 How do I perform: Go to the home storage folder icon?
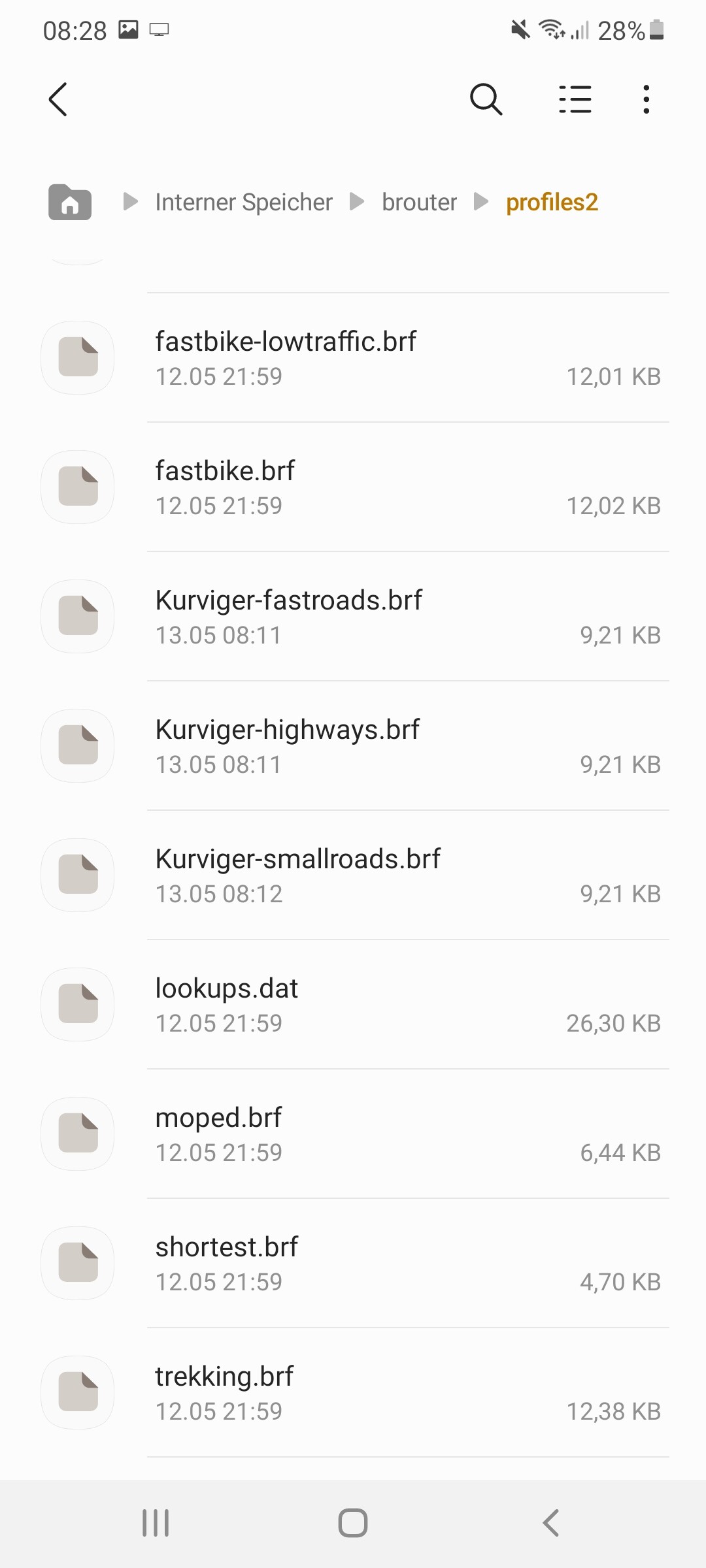click(x=70, y=202)
